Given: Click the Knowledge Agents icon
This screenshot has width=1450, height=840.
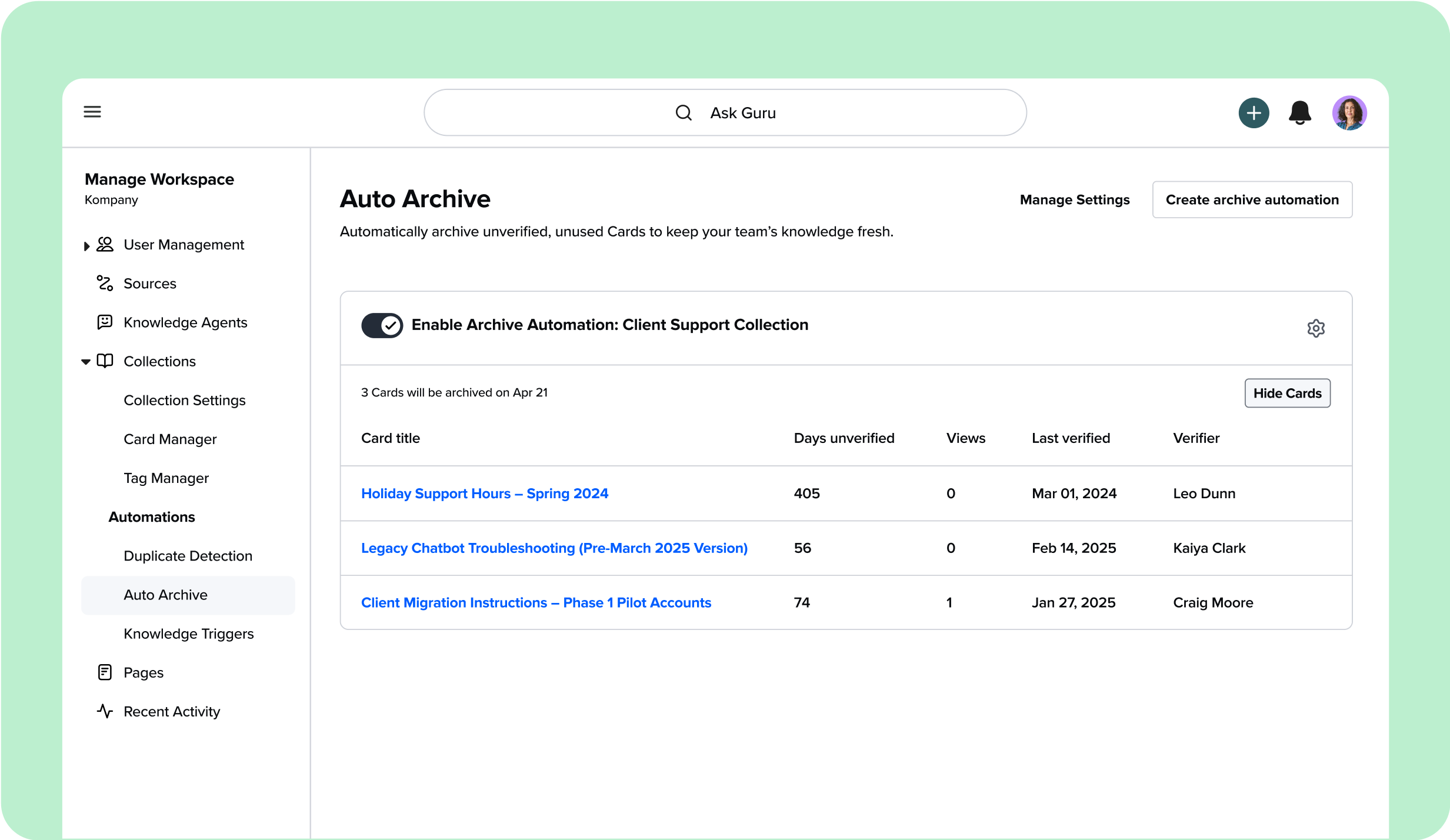Looking at the screenshot, I should pos(105,322).
